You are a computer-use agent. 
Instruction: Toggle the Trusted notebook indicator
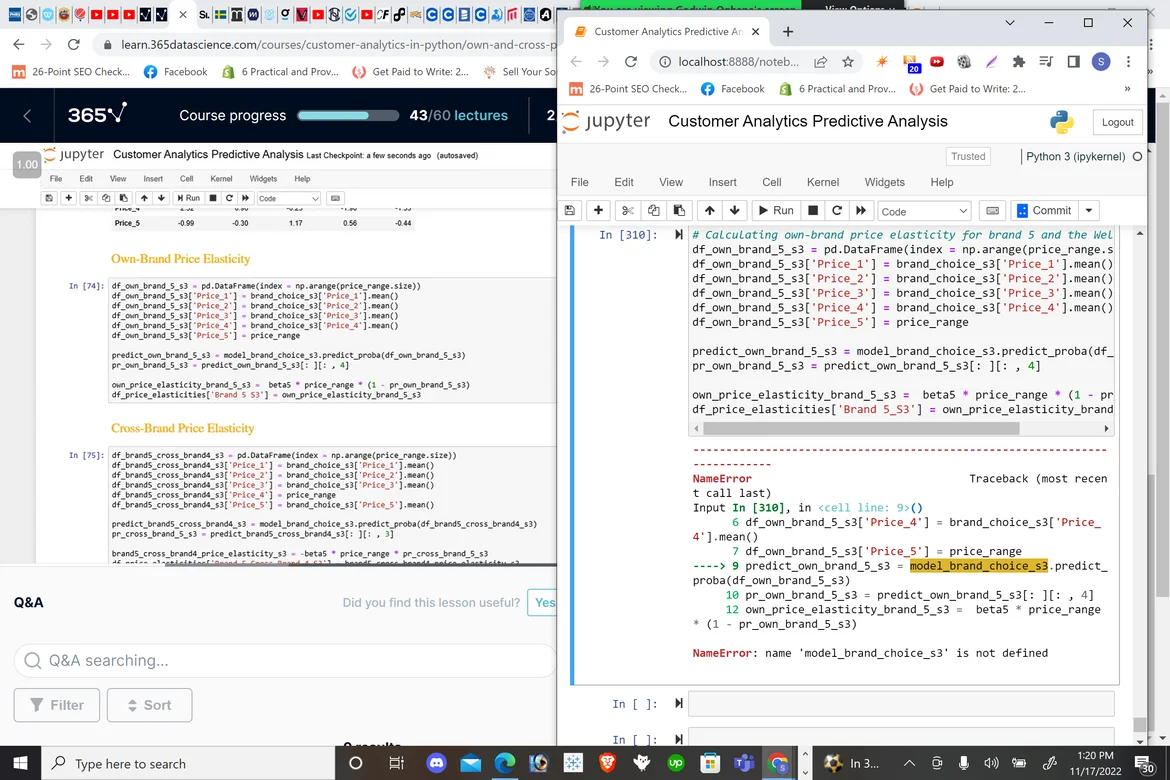[967, 156]
